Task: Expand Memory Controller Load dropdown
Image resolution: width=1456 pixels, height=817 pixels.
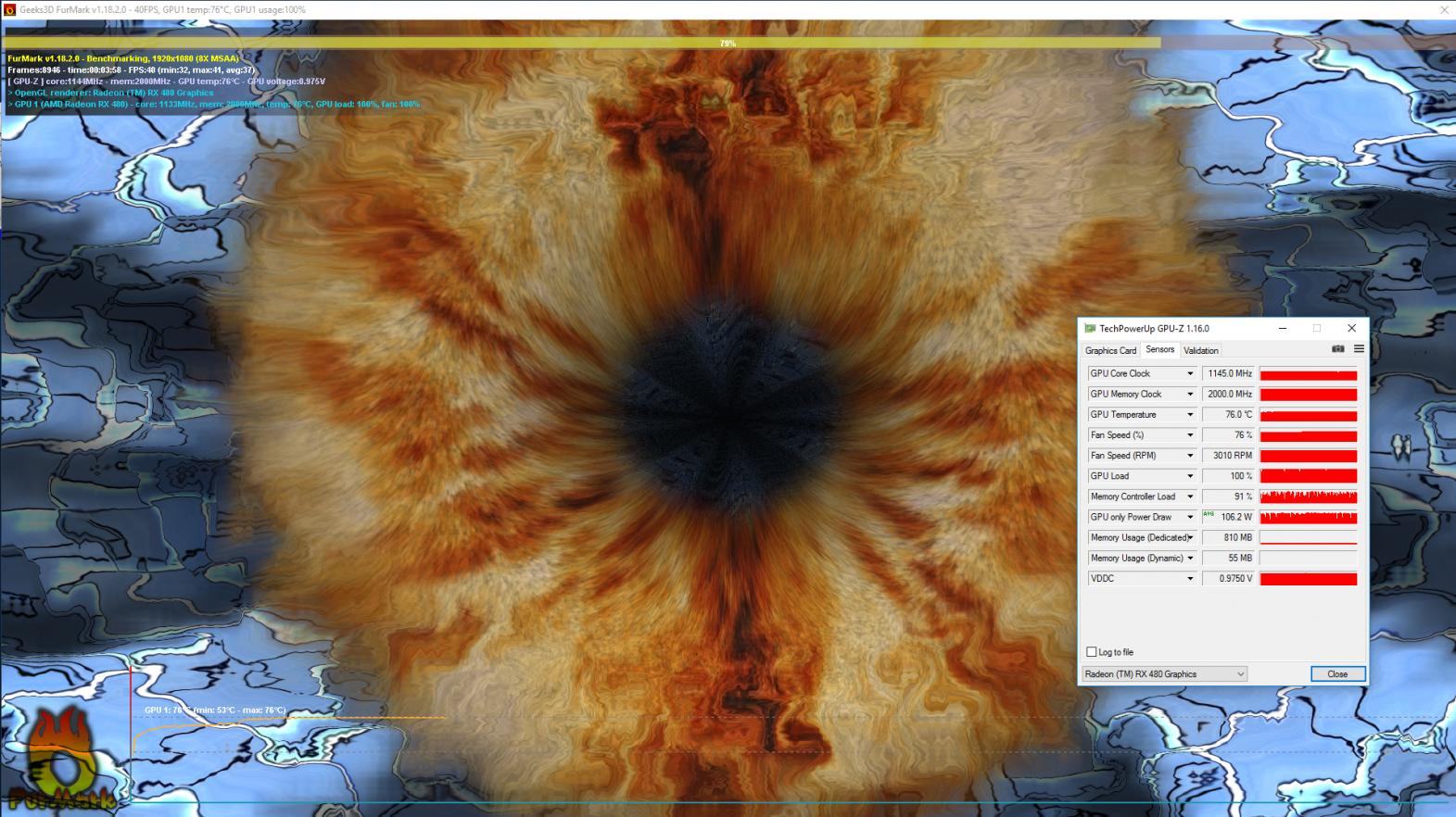Action: [1190, 496]
